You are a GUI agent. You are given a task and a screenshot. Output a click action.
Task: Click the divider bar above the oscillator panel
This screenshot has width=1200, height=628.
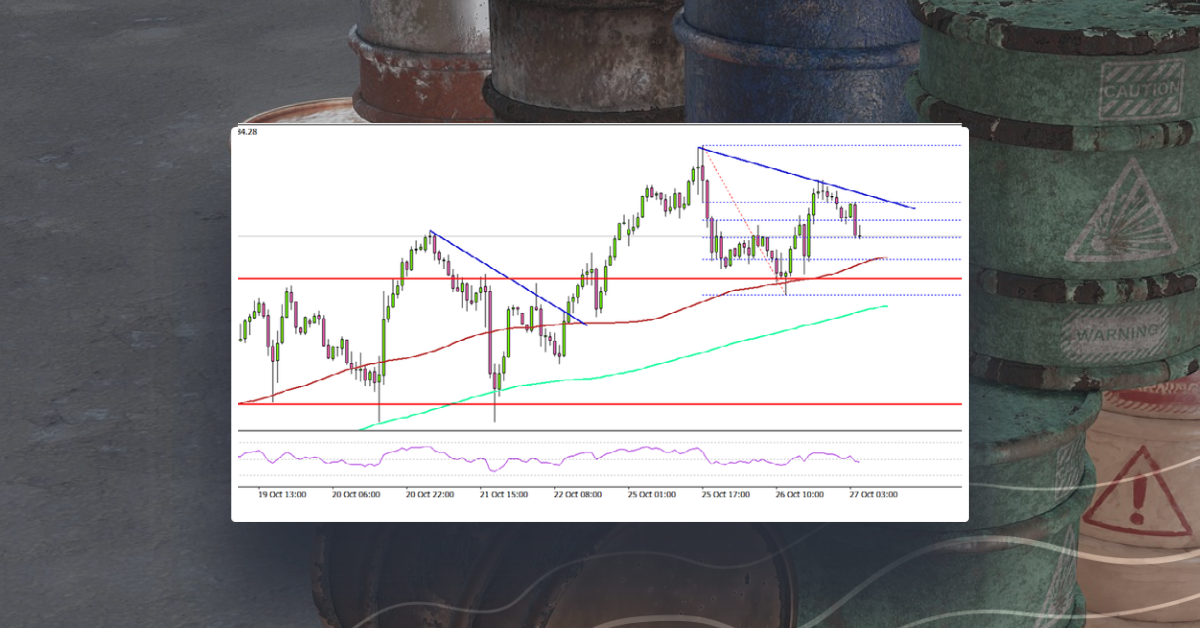tap(600, 429)
